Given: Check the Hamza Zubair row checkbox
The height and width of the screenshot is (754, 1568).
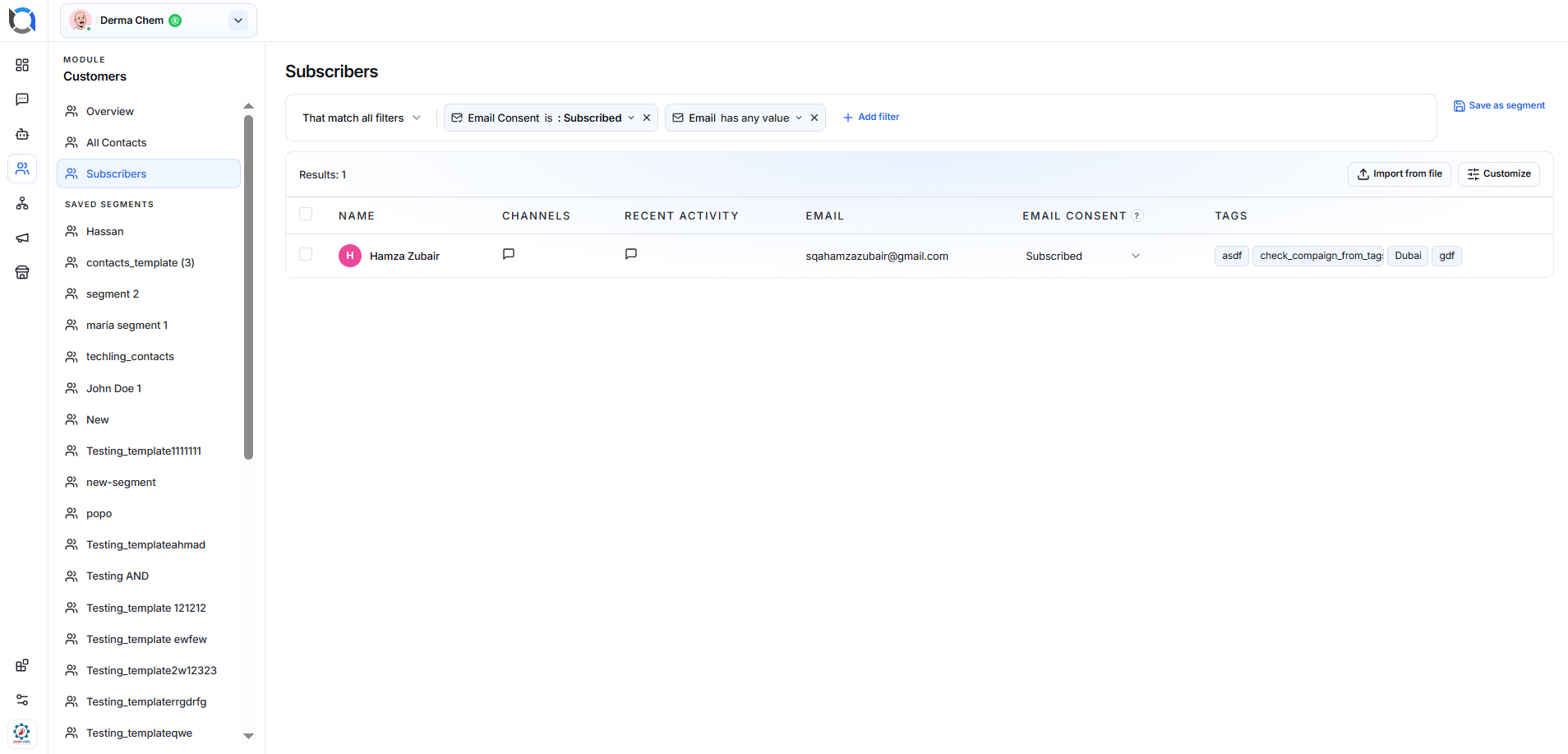Looking at the screenshot, I should pos(306,254).
